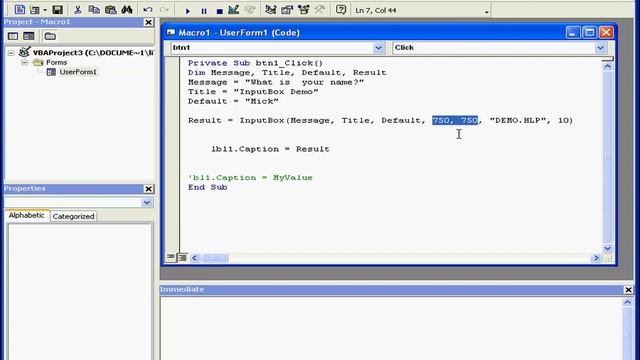Viewport: 640px width, 360px height.
Task: Open Object Browser toolbar icon
Action: 303,10
